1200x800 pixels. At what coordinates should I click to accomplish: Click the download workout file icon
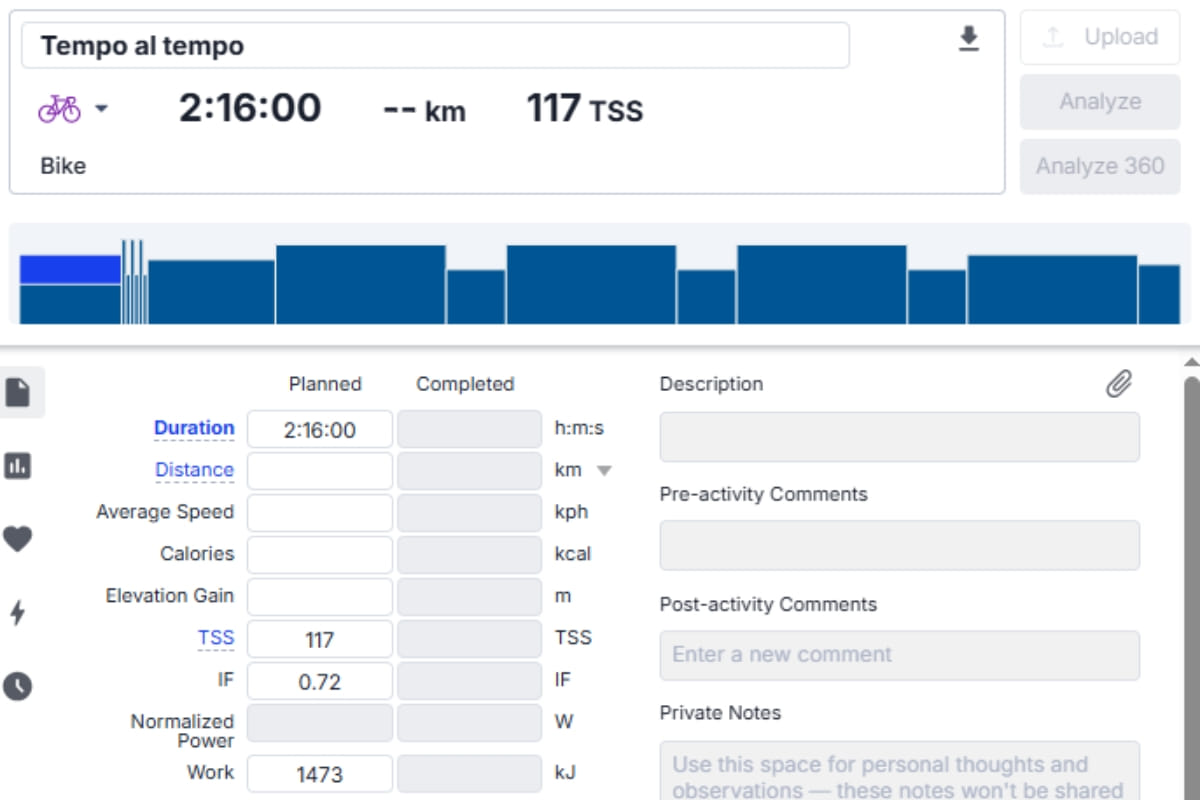(968, 39)
